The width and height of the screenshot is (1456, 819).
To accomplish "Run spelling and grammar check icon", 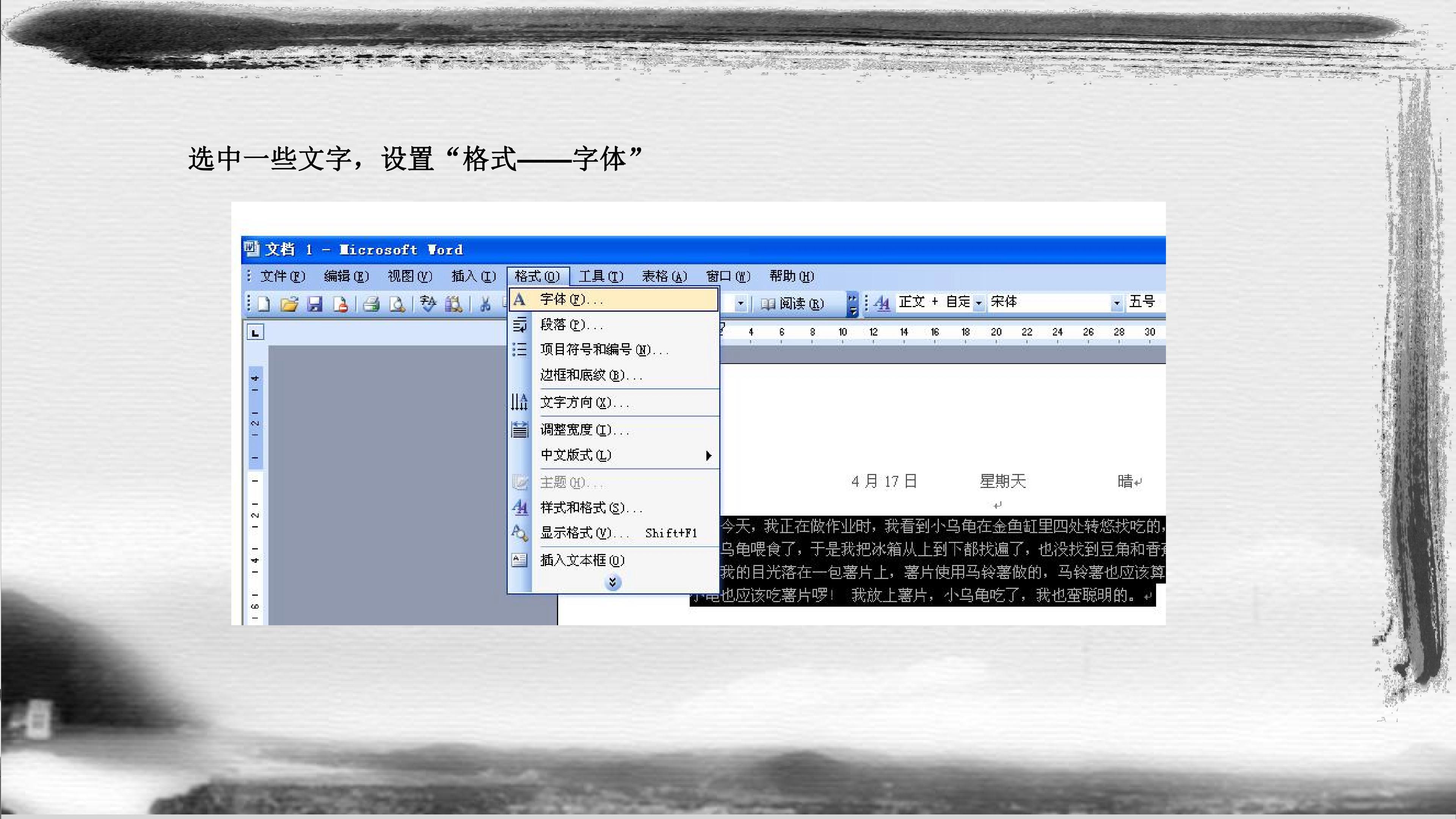I will click(x=428, y=304).
